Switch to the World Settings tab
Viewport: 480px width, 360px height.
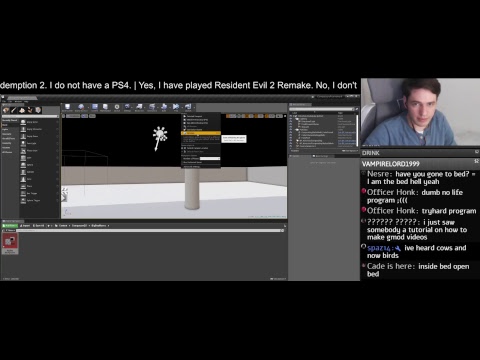click(323, 156)
